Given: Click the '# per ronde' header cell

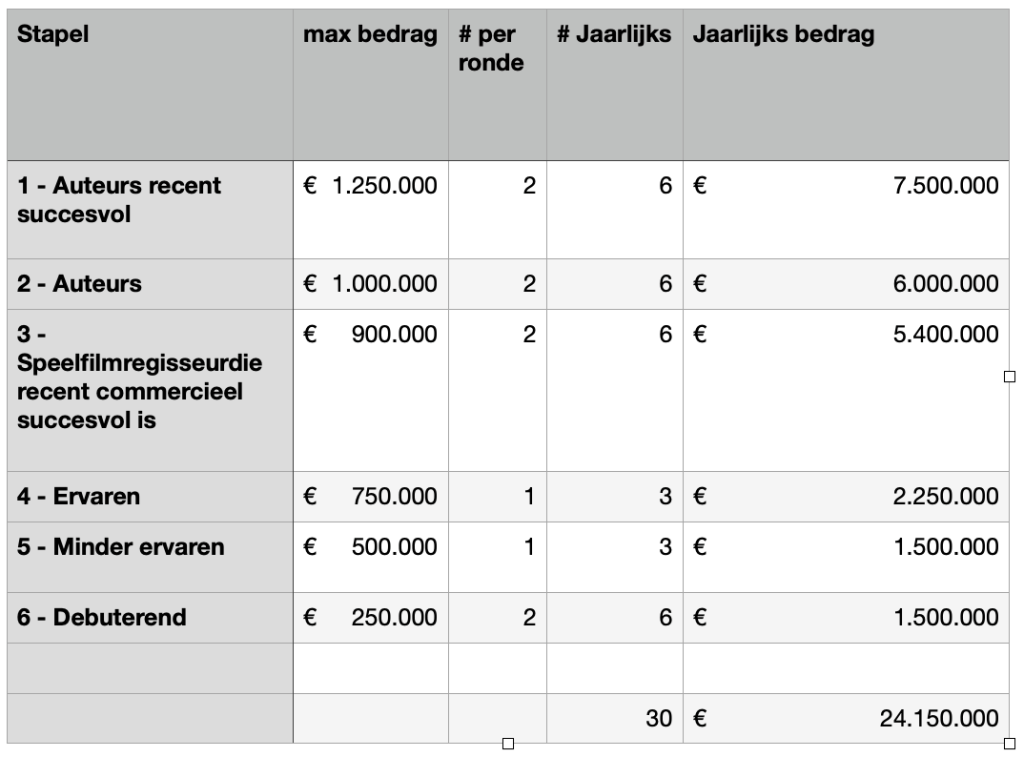Looking at the screenshot, I should click(497, 84).
